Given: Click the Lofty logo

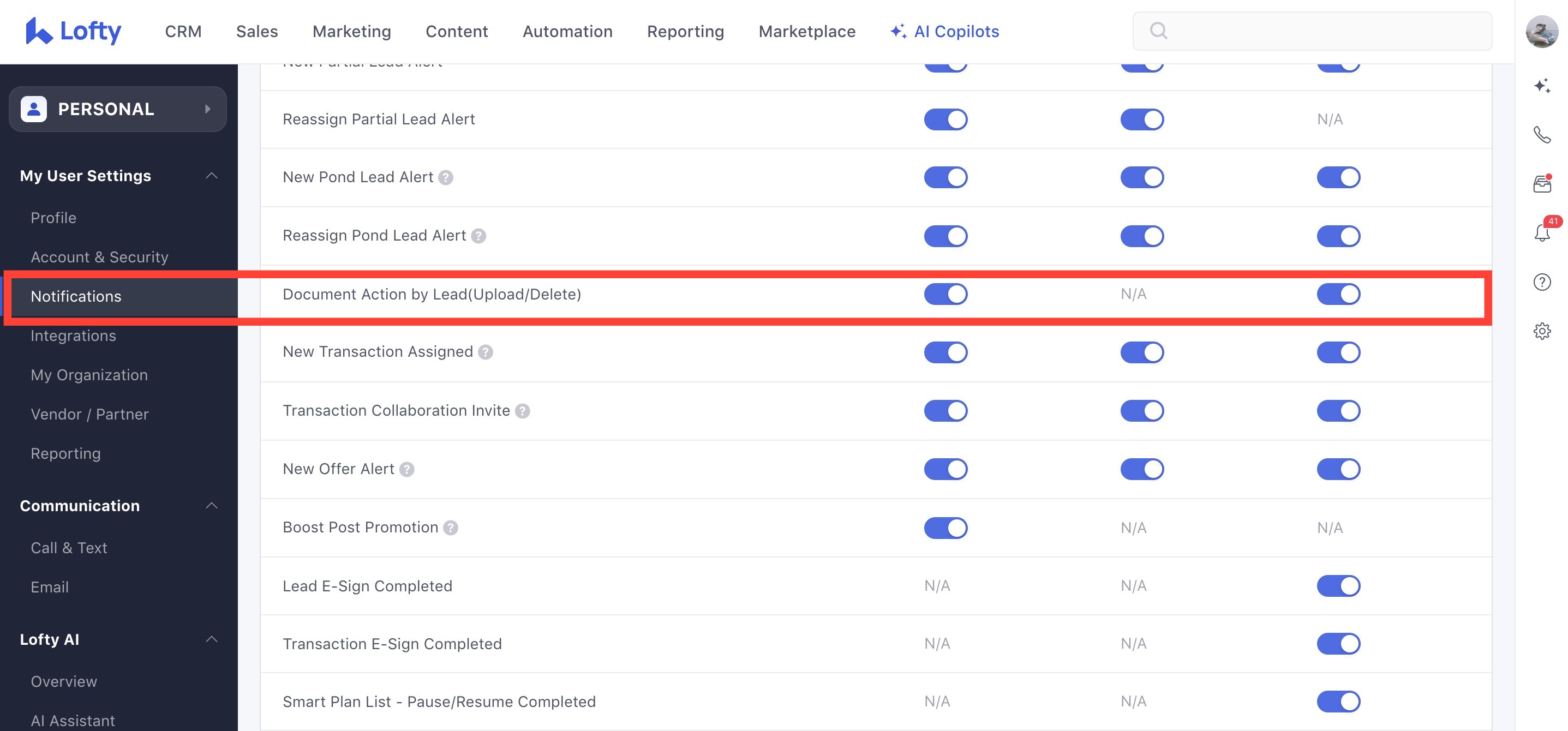Looking at the screenshot, I should tap(73, 31).
